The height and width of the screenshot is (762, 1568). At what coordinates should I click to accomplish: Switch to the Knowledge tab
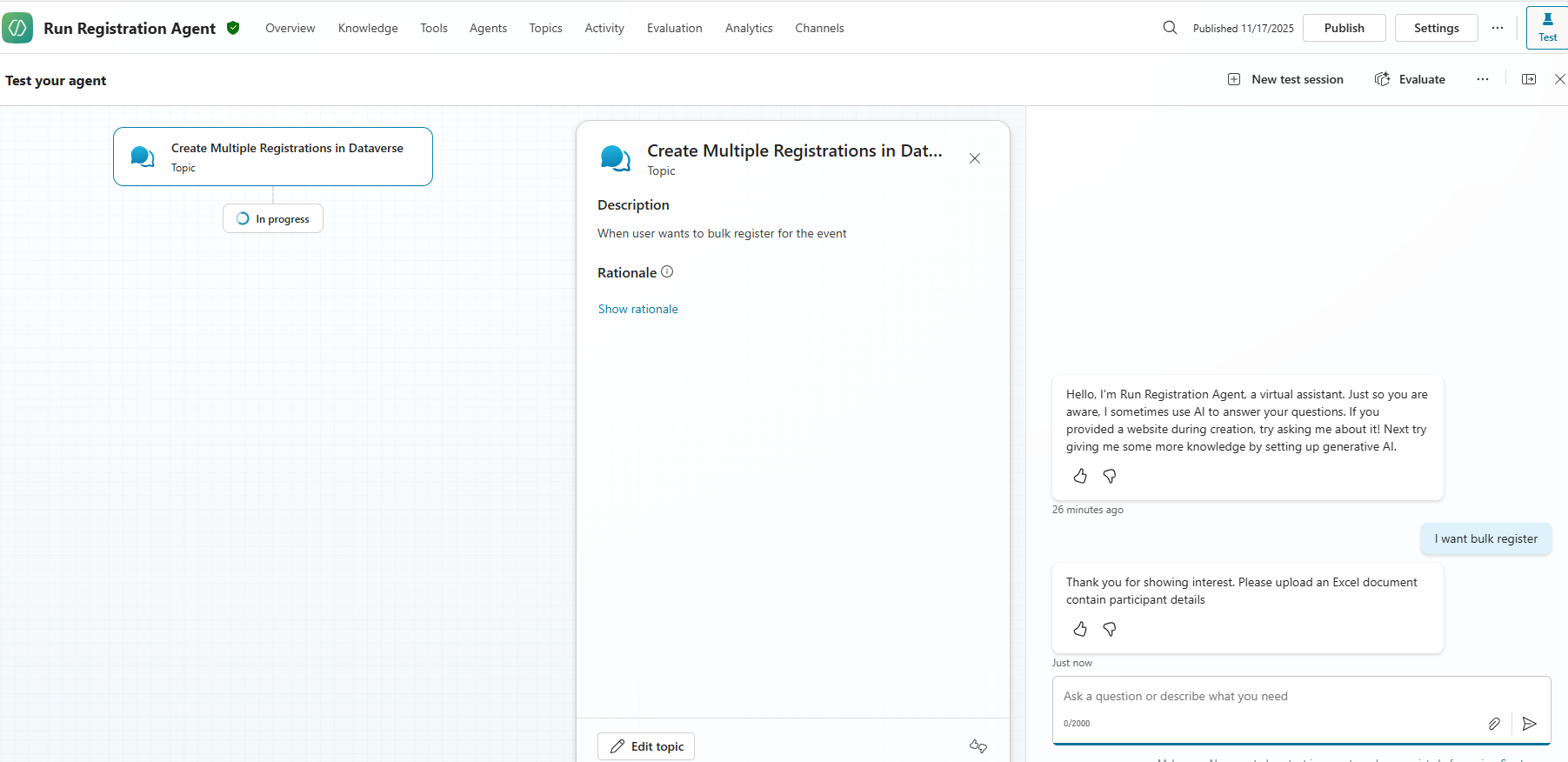point(368,28)
